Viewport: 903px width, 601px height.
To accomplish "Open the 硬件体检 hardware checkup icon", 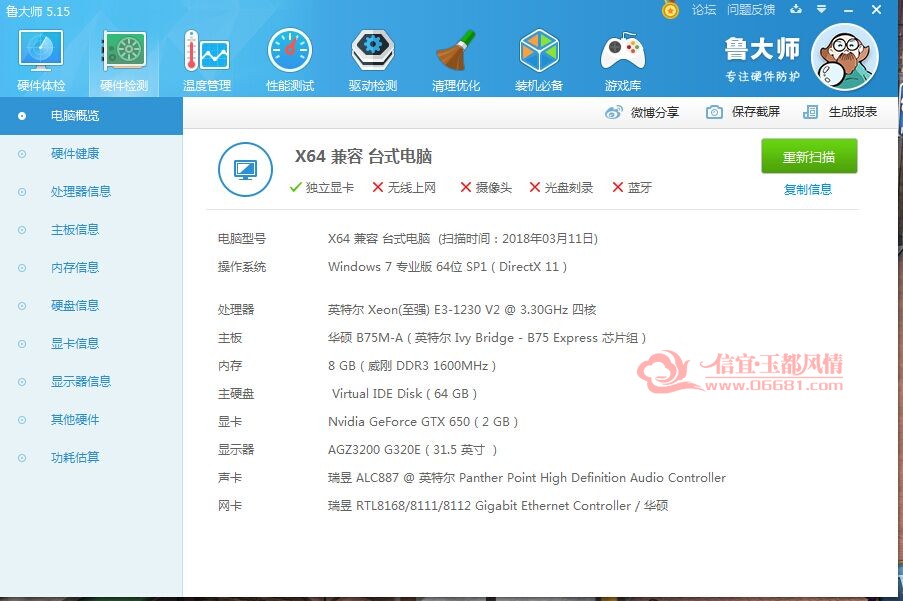I will [41, 50].
